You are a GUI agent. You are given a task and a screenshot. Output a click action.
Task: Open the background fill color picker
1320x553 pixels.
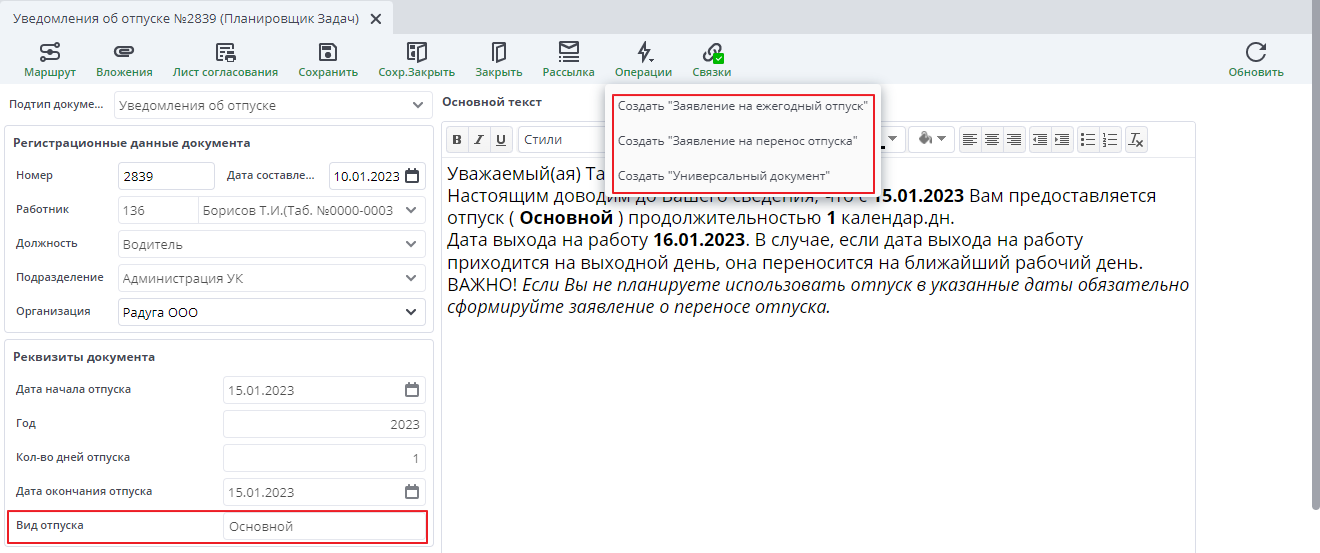pyautogui.click(x=930, y=140)
